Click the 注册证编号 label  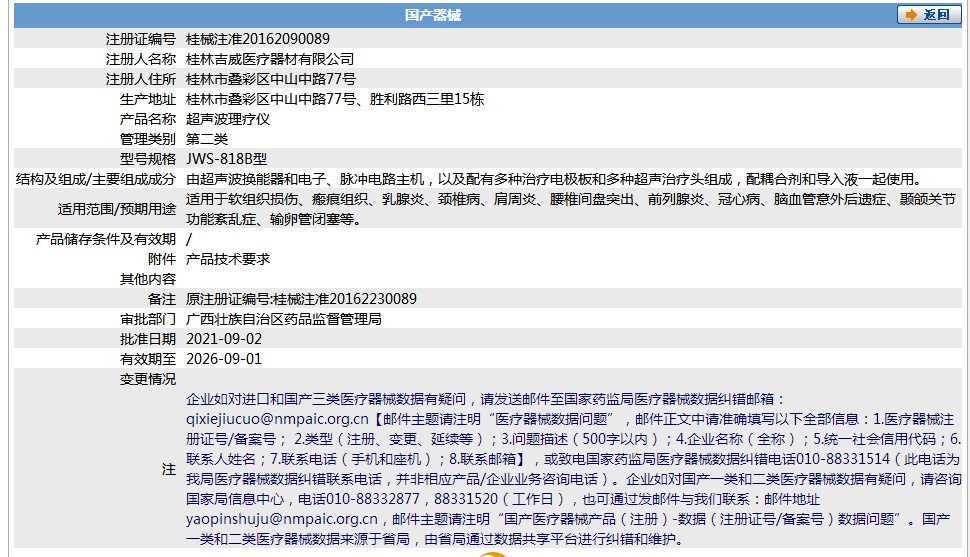point(141,39)
